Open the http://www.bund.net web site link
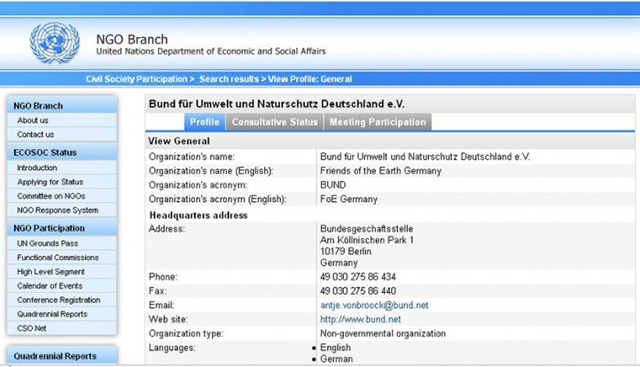 click(360, 319)
